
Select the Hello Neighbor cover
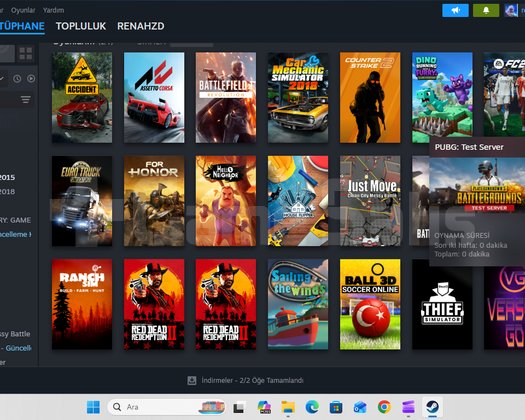coord(226,201)
